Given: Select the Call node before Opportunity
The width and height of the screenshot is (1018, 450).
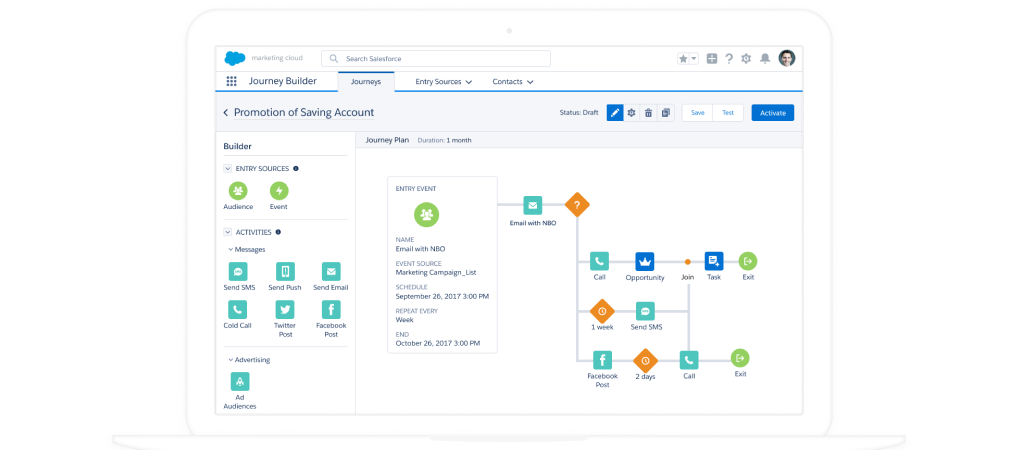Looking at the screenshot, I should click(x=599, y=261).
